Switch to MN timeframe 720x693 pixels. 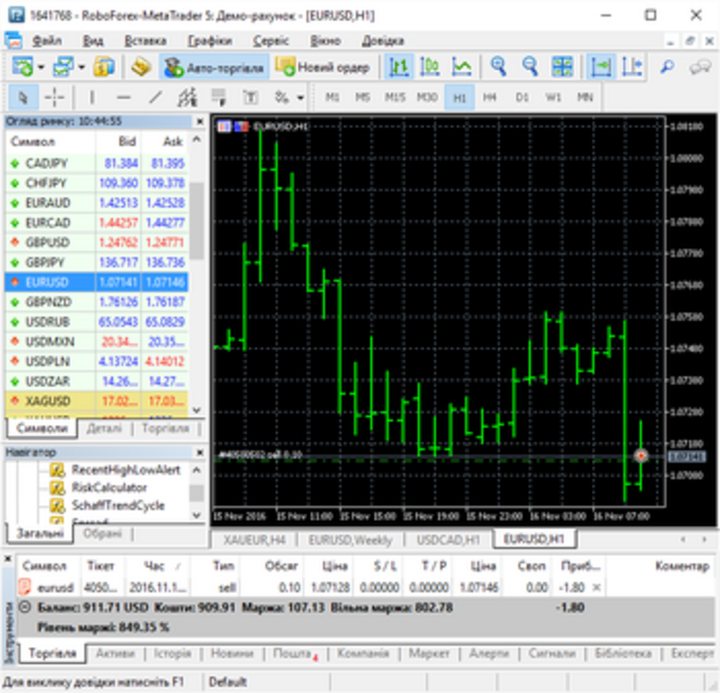pyautogui.click(x=585, y=97)
